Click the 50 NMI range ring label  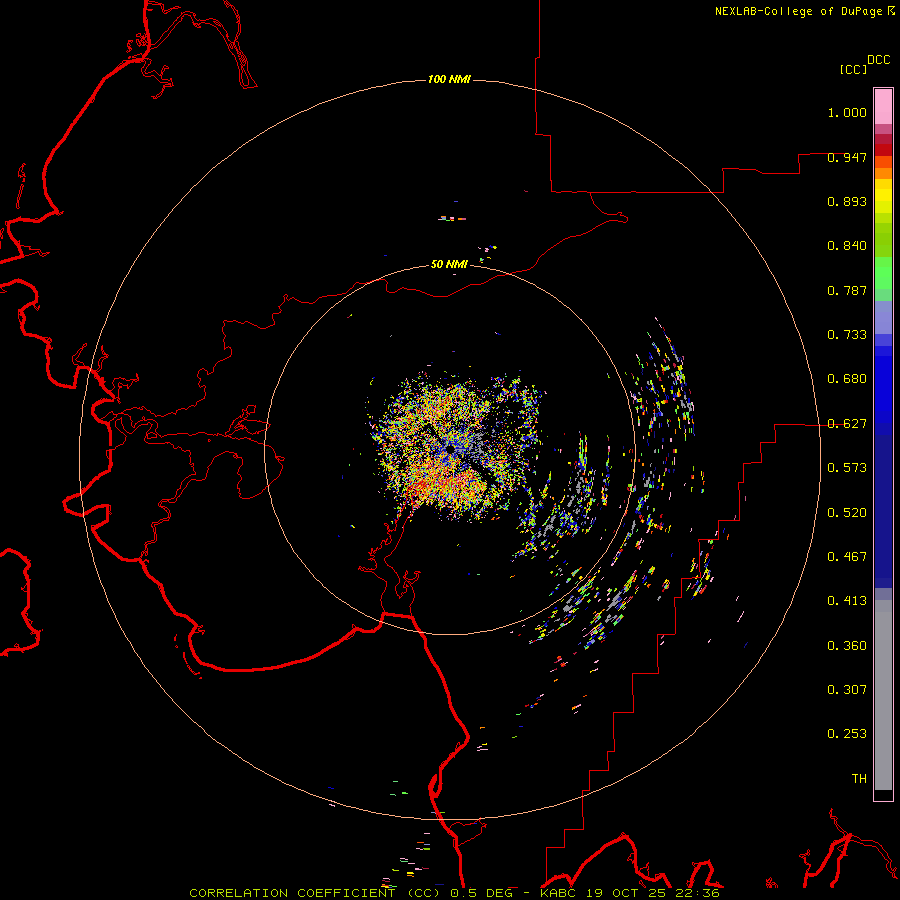[449, 264]
